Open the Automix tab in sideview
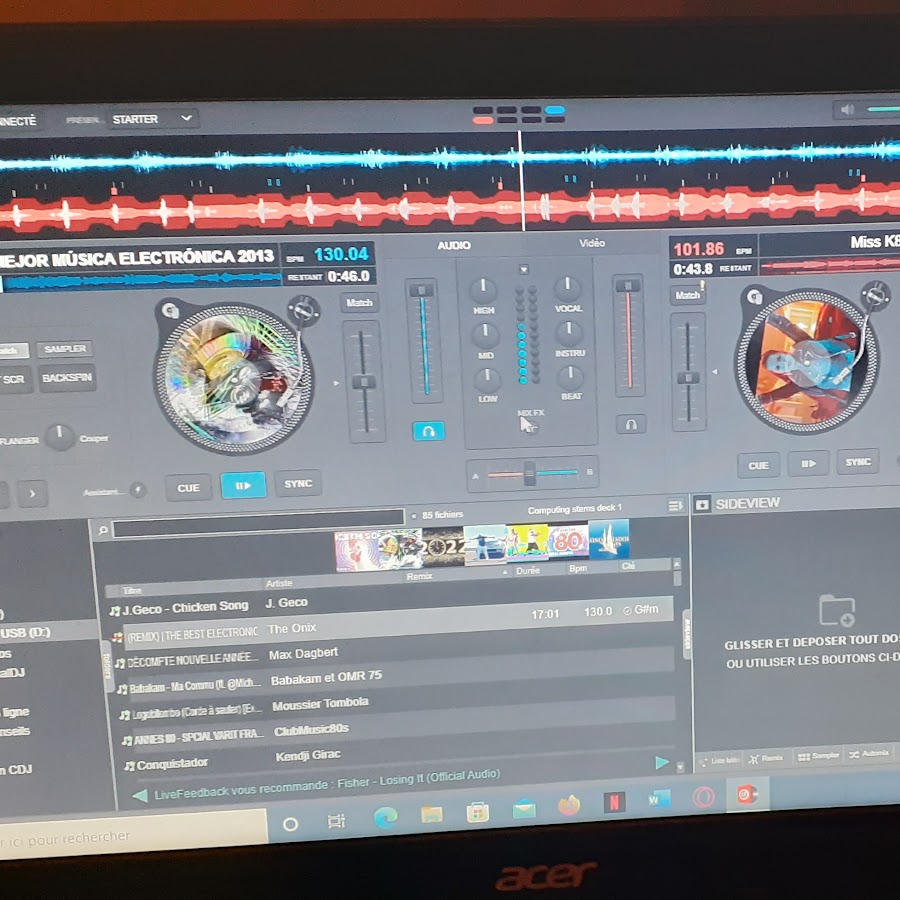The width and height of the screenshot is (900, 900). [869, 754]
